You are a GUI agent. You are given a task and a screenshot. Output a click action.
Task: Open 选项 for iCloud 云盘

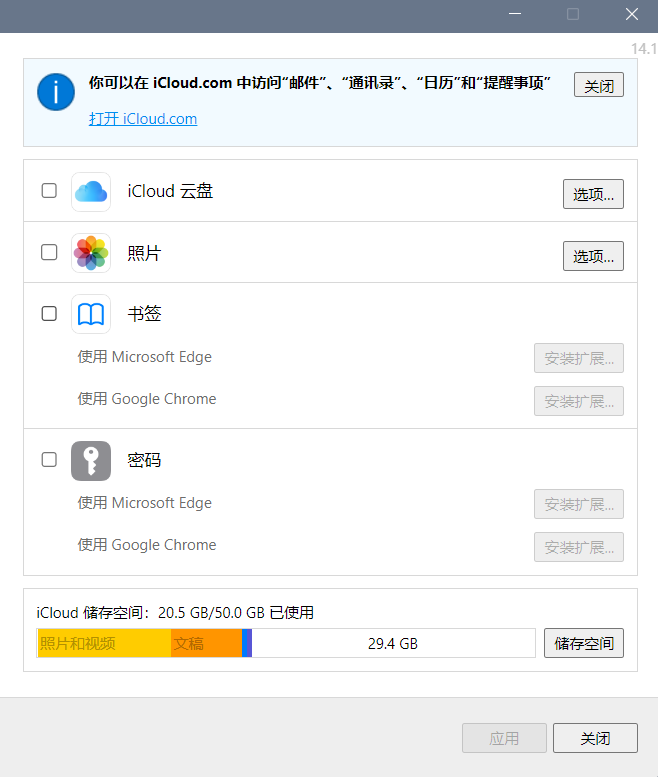593,194
